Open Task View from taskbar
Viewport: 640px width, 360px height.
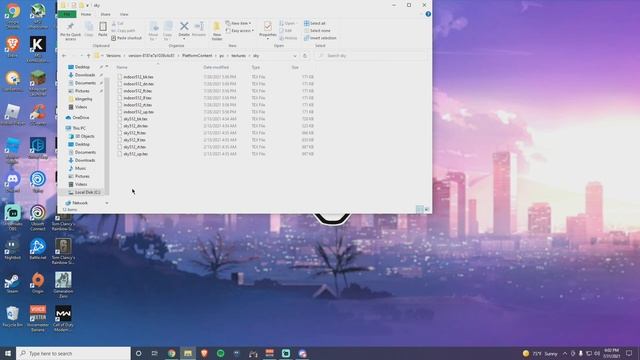click(x=155, y=353)
